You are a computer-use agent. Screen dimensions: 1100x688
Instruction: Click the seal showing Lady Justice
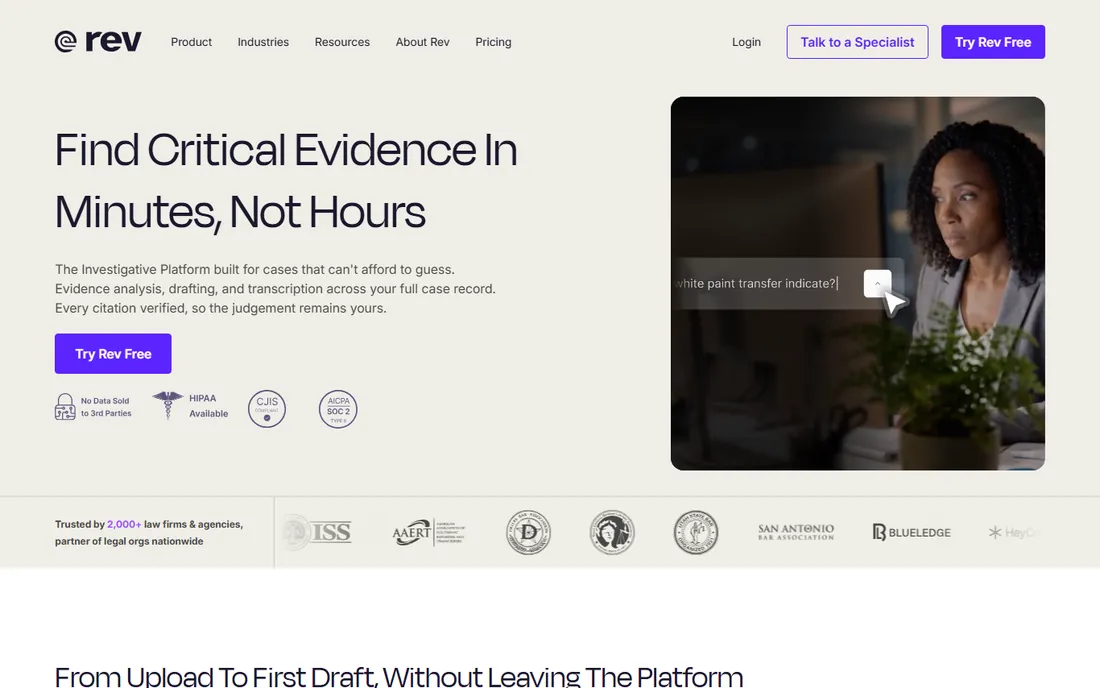[x=612, y=532]
